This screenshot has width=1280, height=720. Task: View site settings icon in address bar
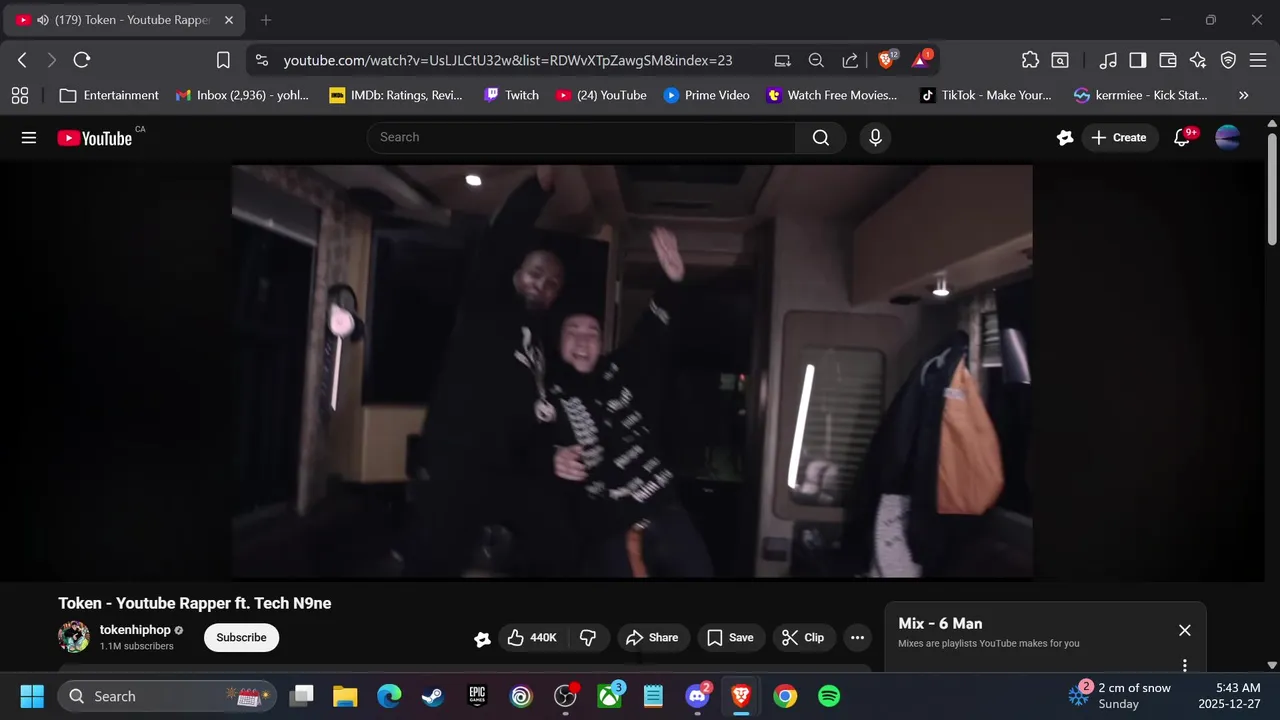click(262, 60)
